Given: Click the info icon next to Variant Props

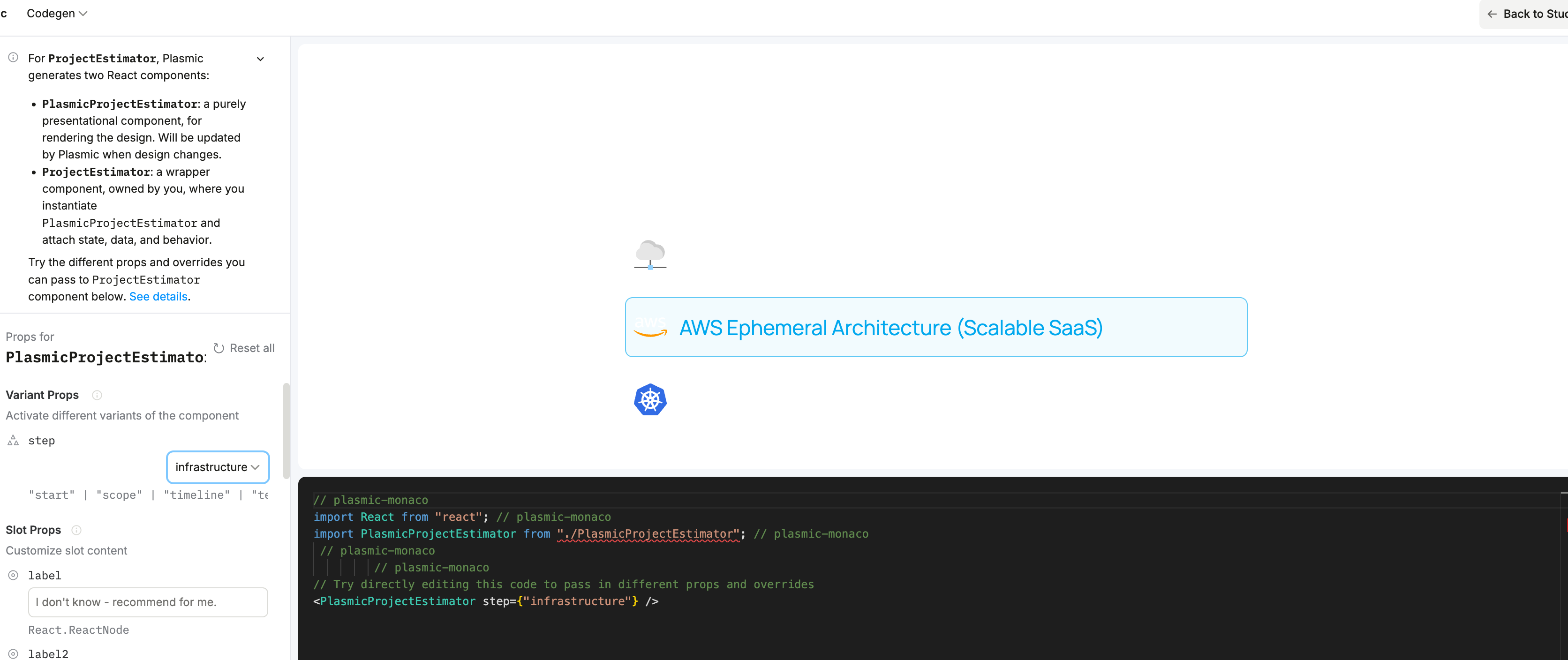Looking at the screenshot, I should coord(97,395).
